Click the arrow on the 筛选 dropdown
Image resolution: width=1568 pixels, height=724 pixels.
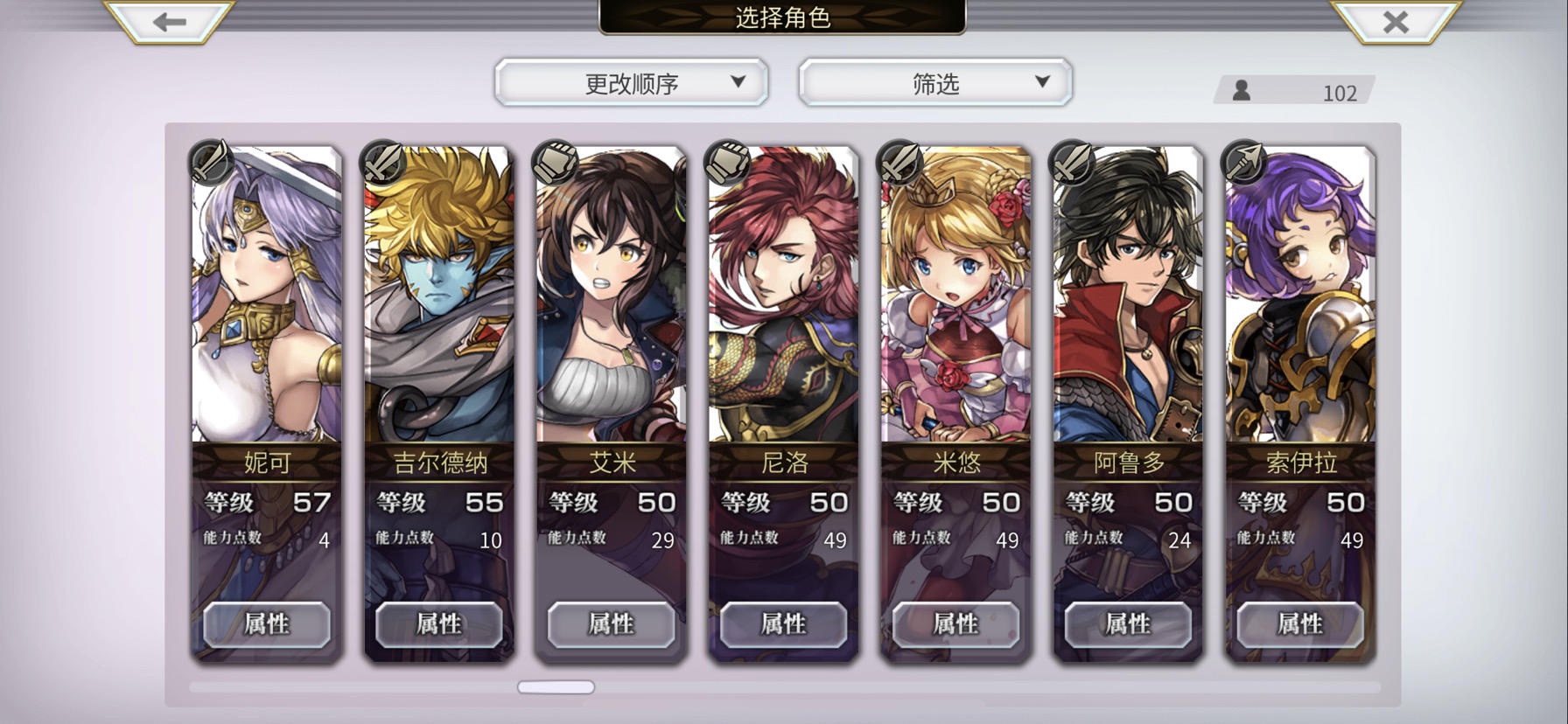[1042, 81]
